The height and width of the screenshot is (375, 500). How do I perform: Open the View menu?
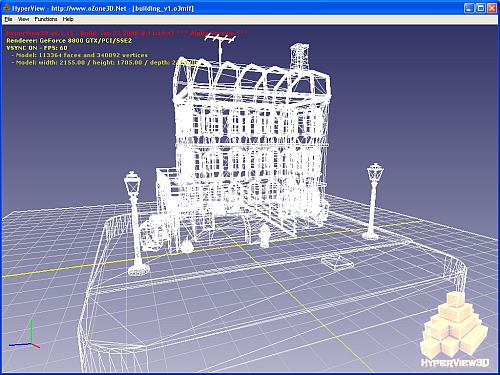pyautogui.click(x=23, y=19)
